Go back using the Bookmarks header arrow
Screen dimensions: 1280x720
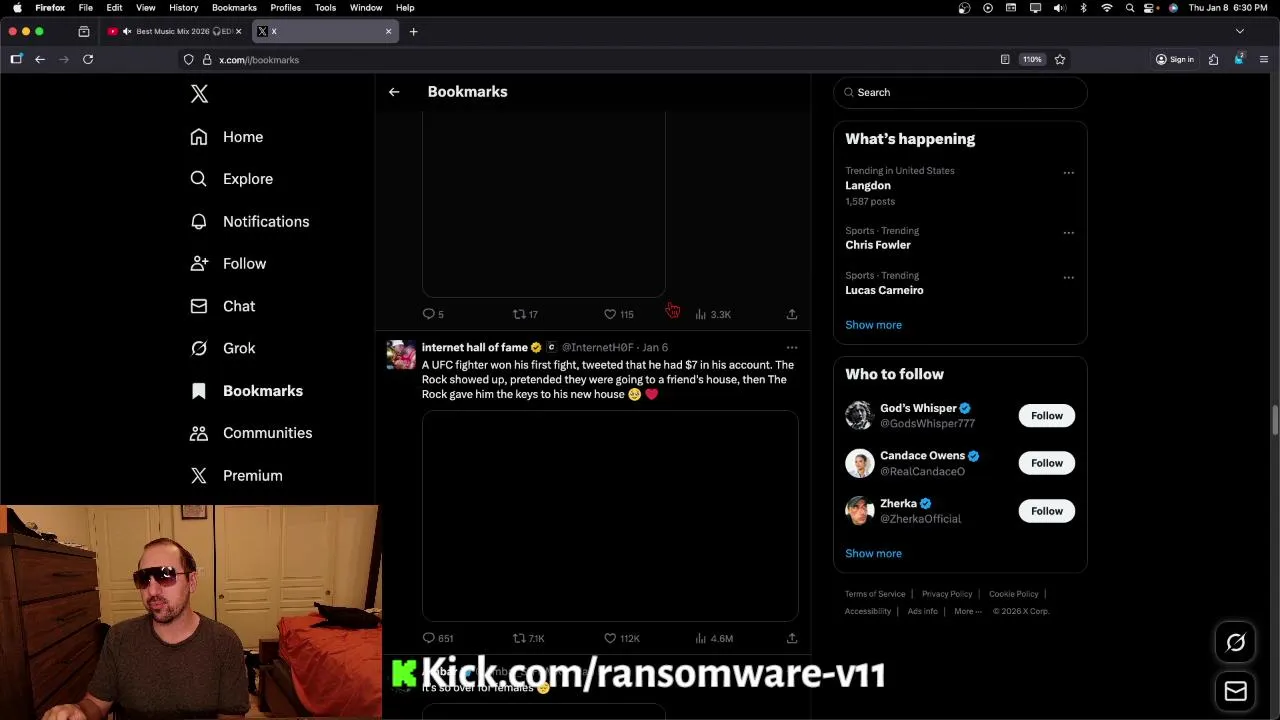coord(394,92)
